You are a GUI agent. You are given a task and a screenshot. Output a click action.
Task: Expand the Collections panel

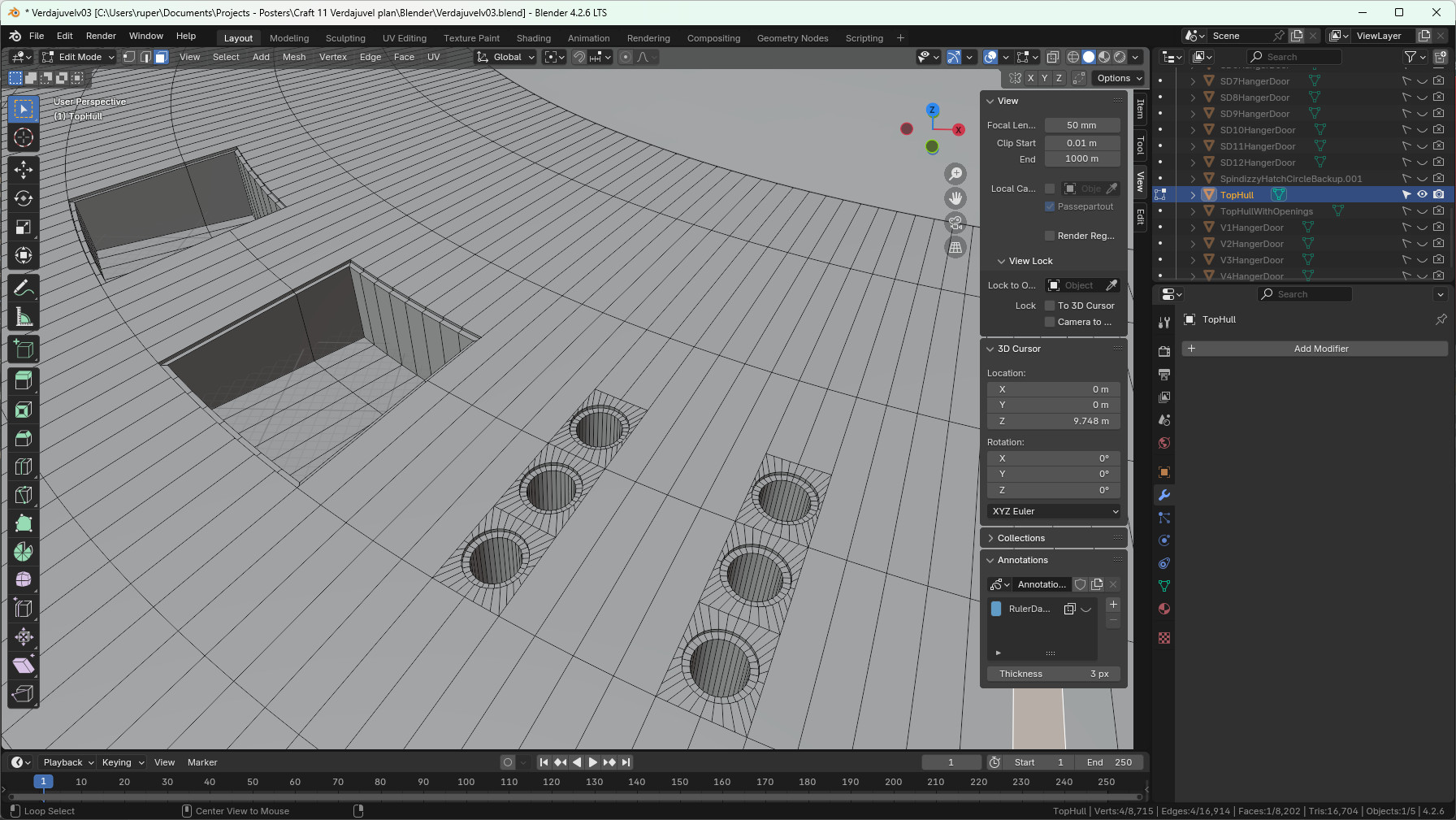(x=1021, y=538)
